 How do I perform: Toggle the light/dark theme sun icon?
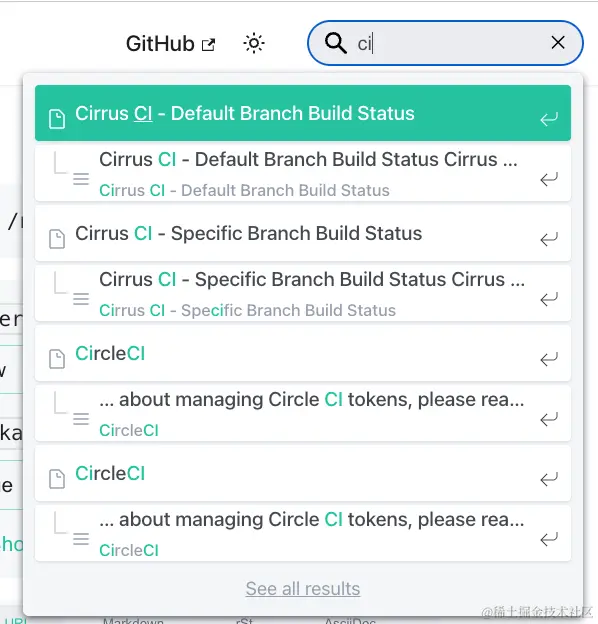[254, 43]
